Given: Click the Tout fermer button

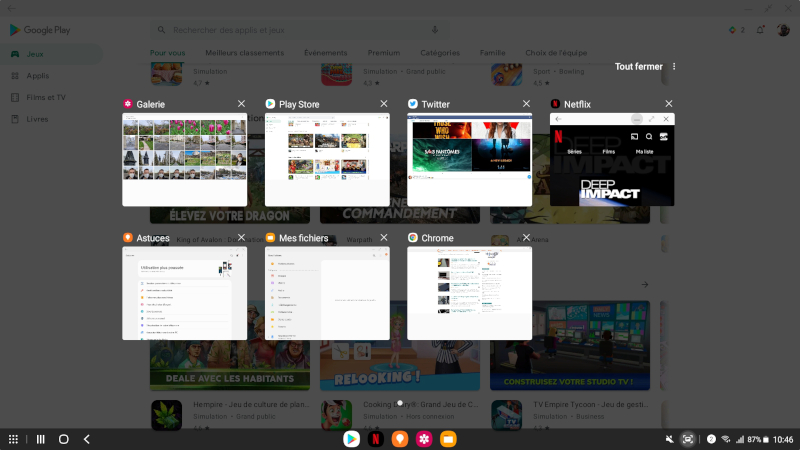Looking at the screenshot, I should pos(638,66).
